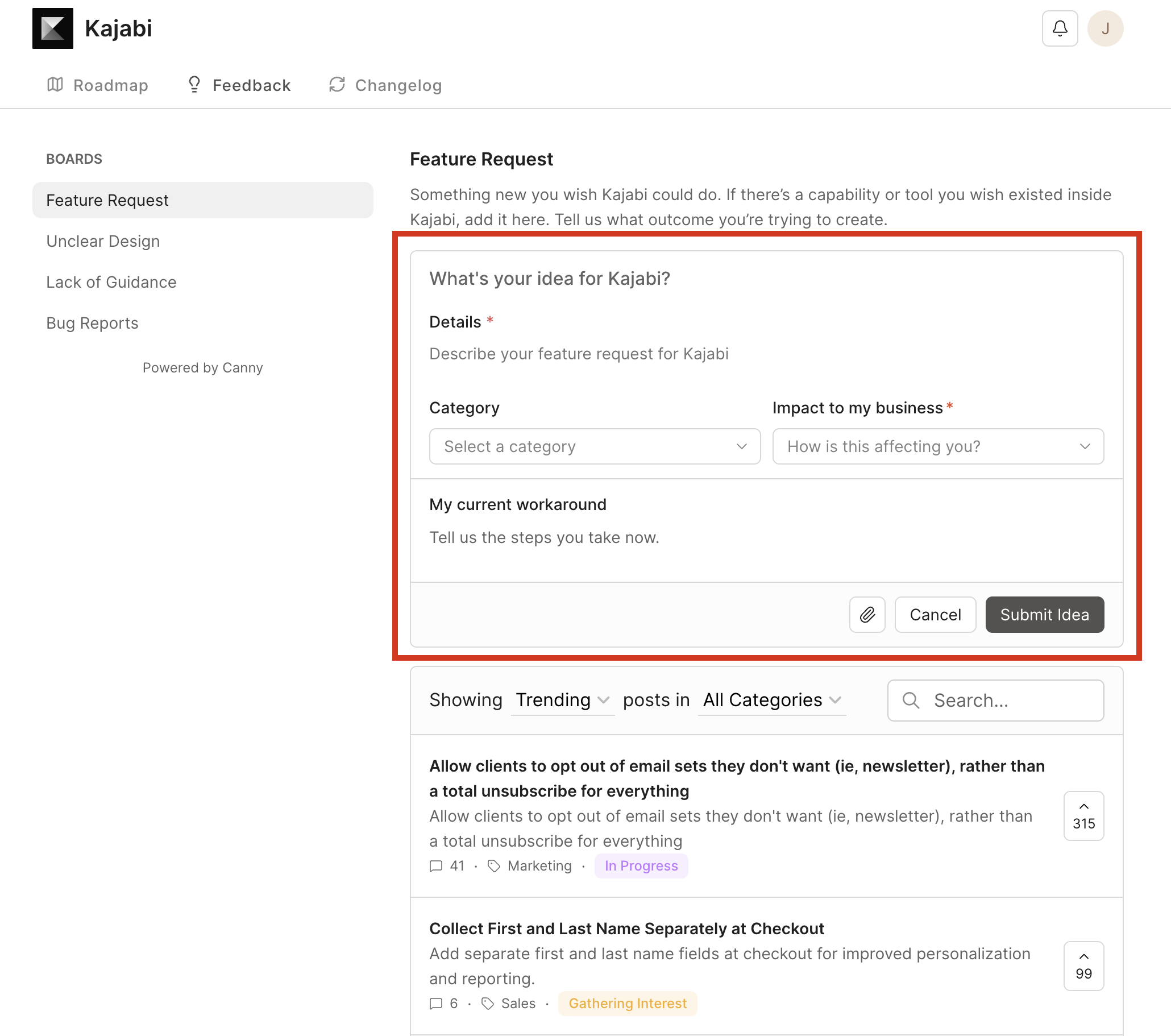Open the Bug Reports board
The height and width of the screenshot is (1036, 1171).
(x=92, y=323)
